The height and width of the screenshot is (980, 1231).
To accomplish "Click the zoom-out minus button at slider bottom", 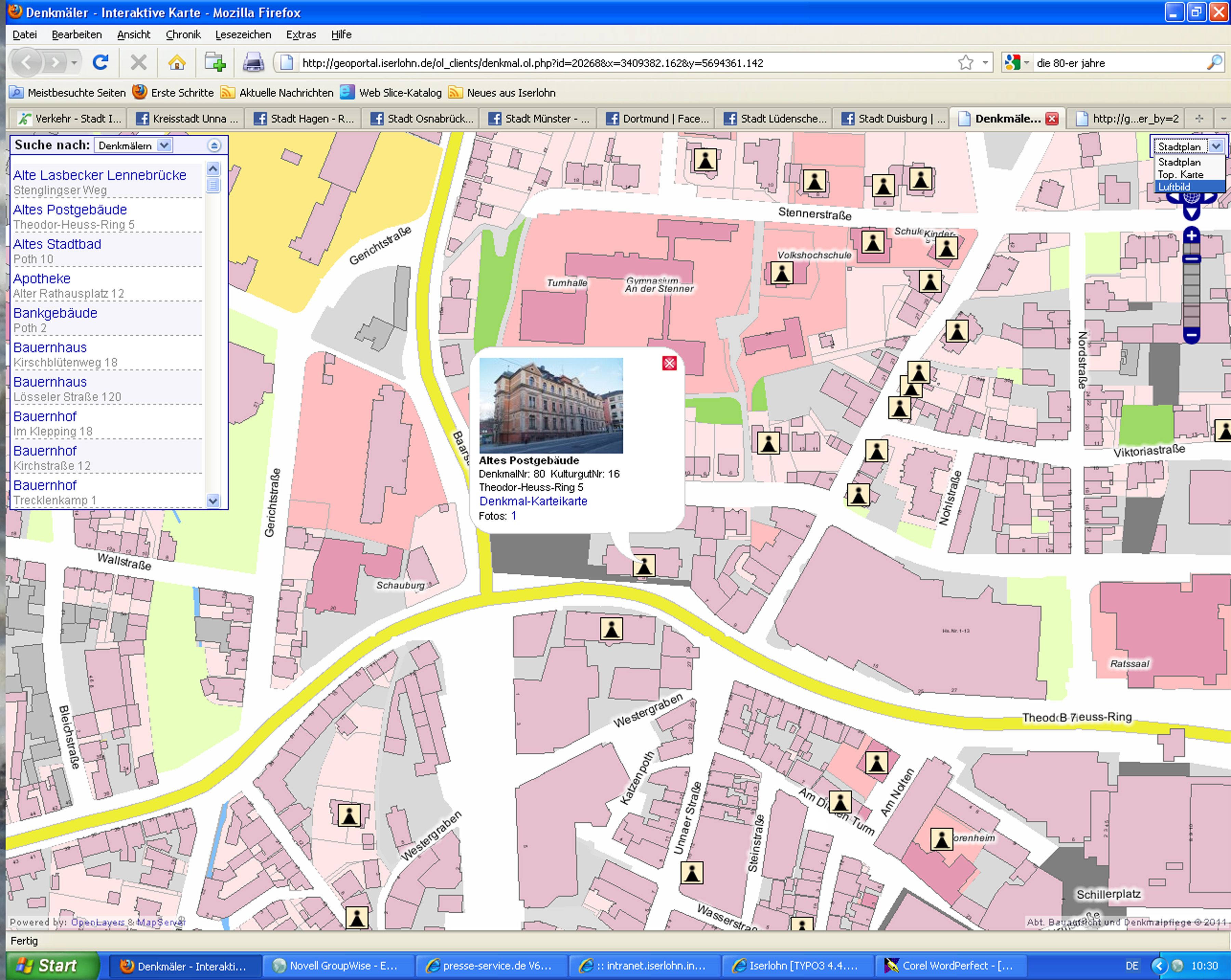I will 1191,334.
